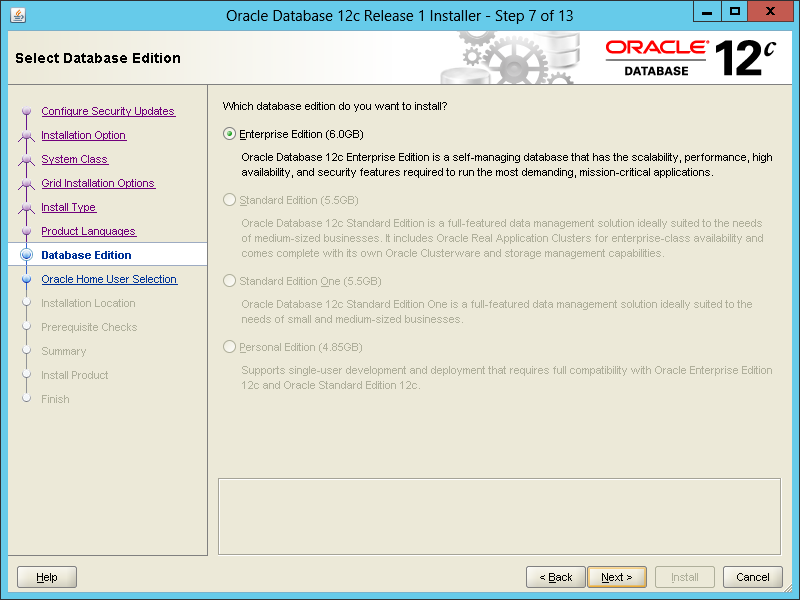This screenshot has width=800, height=600.
Task: Close the installer window
Action: (x=770, y=11)
